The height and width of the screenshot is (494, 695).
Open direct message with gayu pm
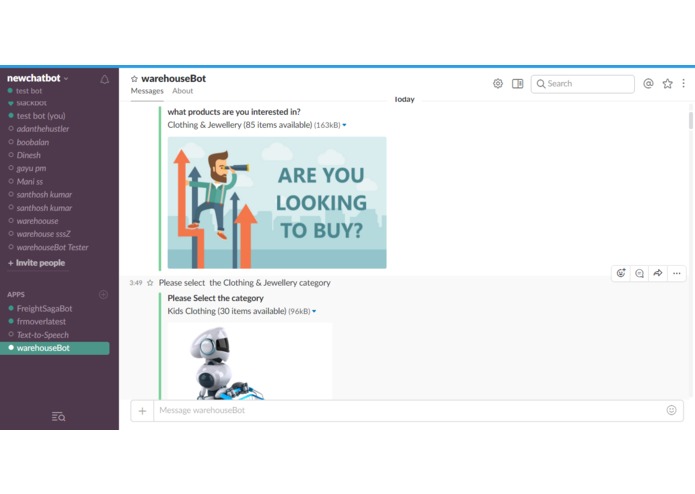(x=31, y=168)
